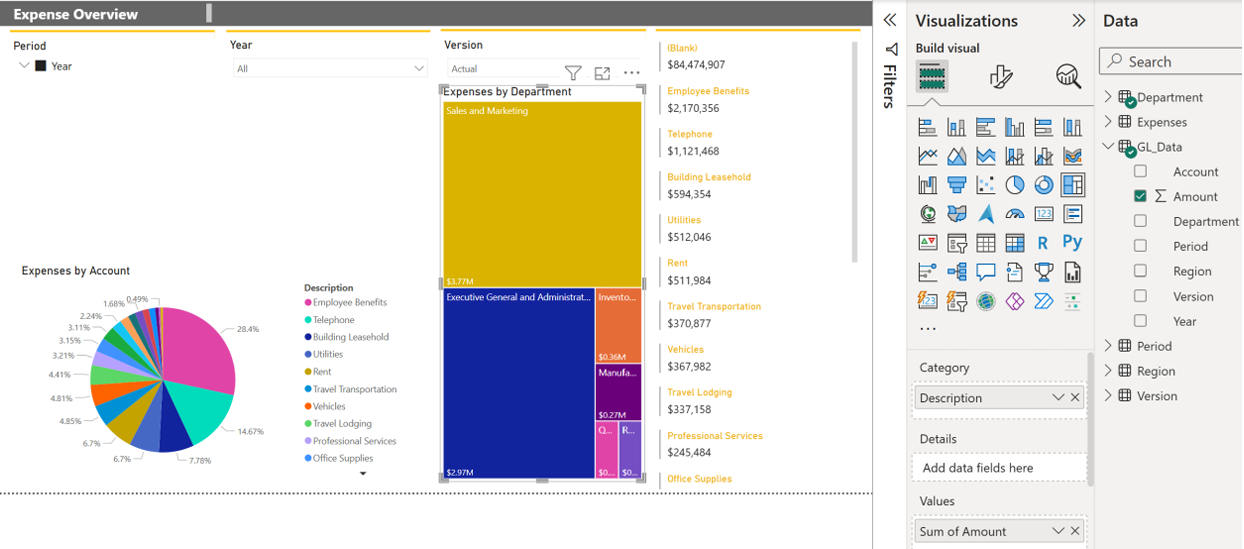This screenshot has height=549, width=1244.
Task: Click the Search box in Data pane
Action: pos(1170,62)
